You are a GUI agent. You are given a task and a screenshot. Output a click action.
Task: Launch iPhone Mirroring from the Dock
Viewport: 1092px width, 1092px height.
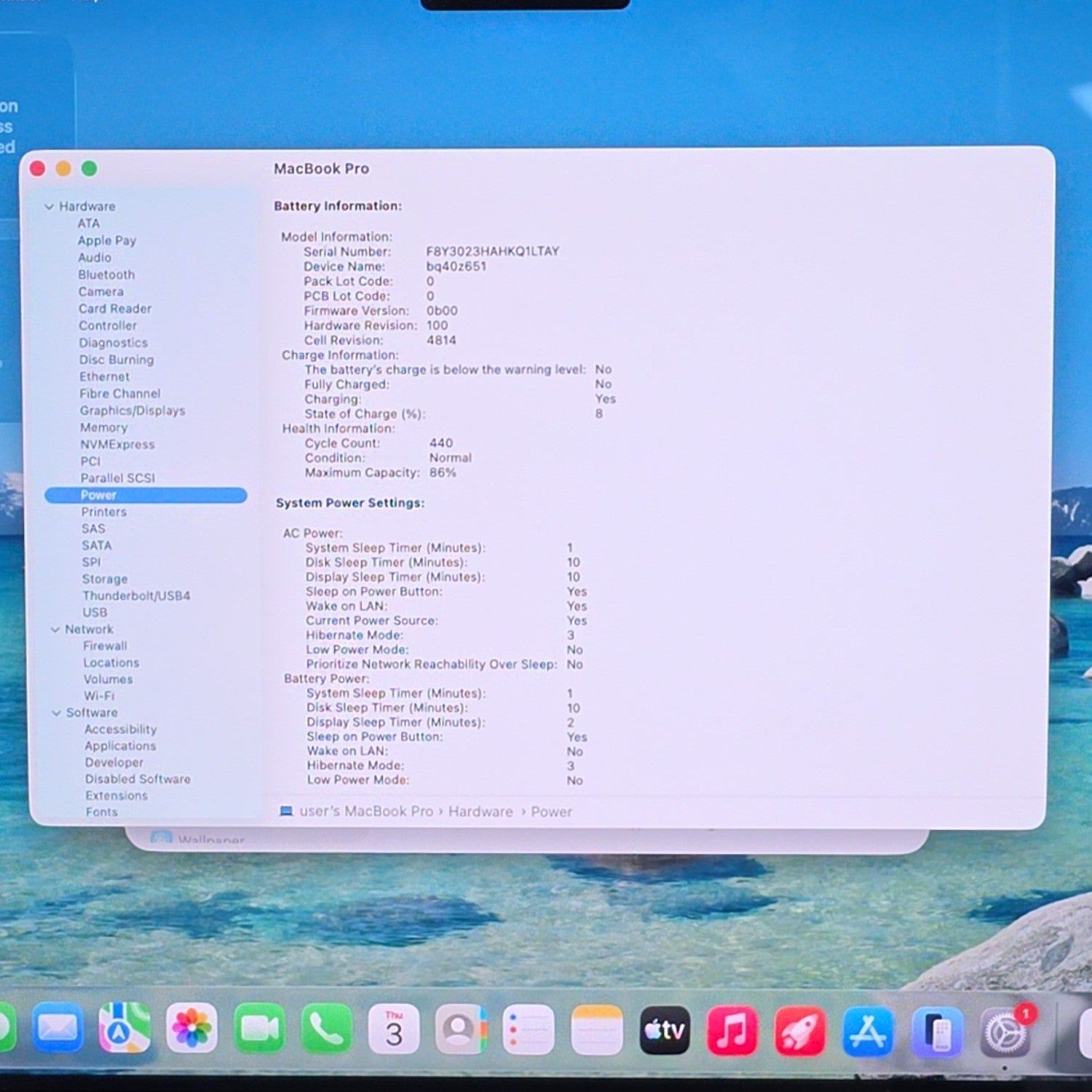point(938,1032)
